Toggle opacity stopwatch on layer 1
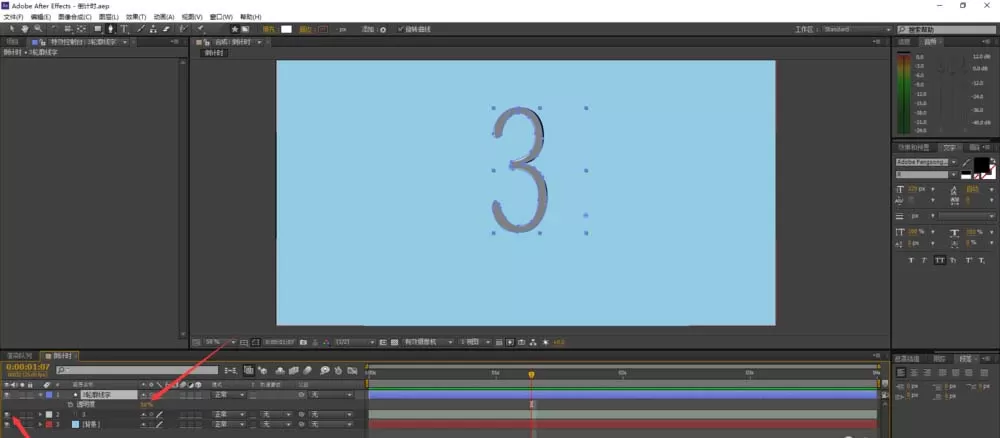 [70, 405]
